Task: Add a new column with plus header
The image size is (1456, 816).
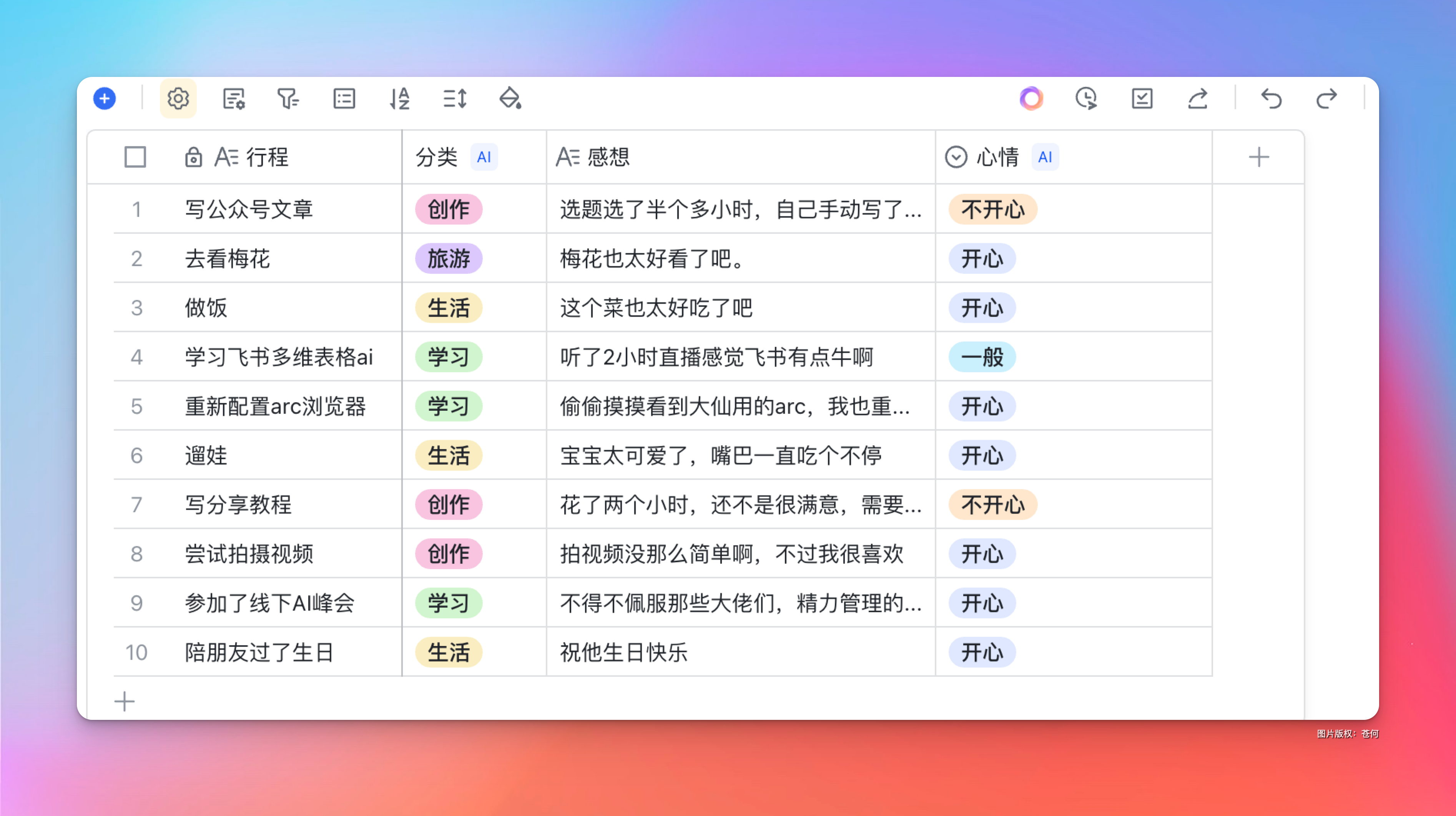Action: (1259, 157)
